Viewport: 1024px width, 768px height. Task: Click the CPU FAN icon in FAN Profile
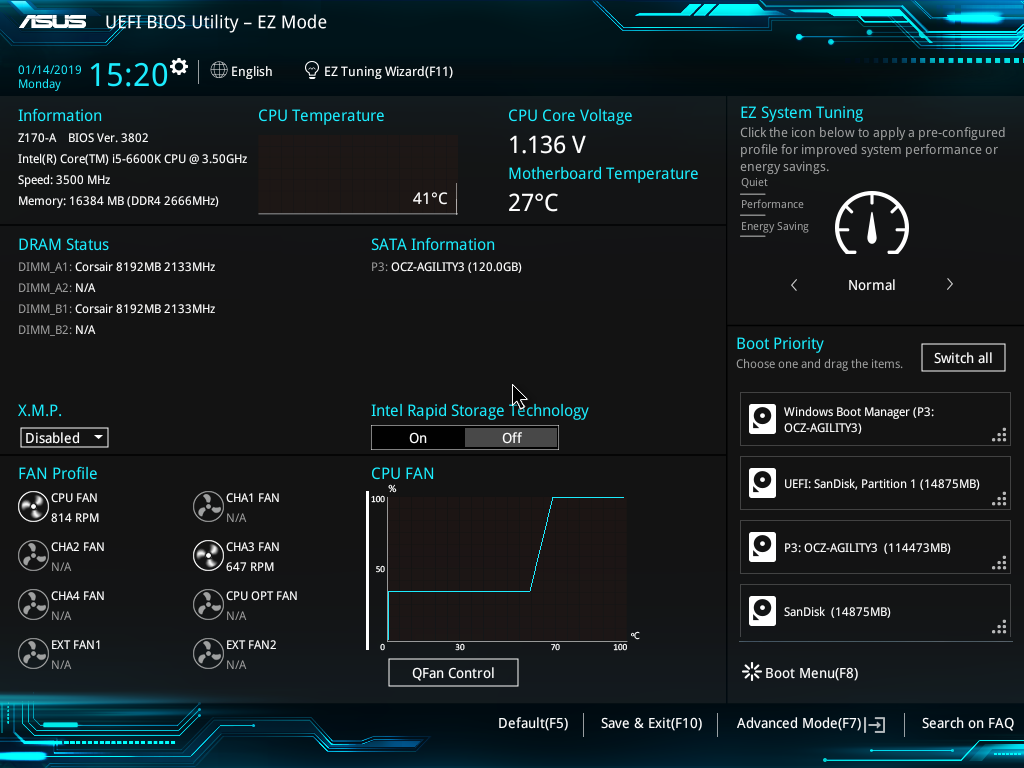tap(33, 507)
